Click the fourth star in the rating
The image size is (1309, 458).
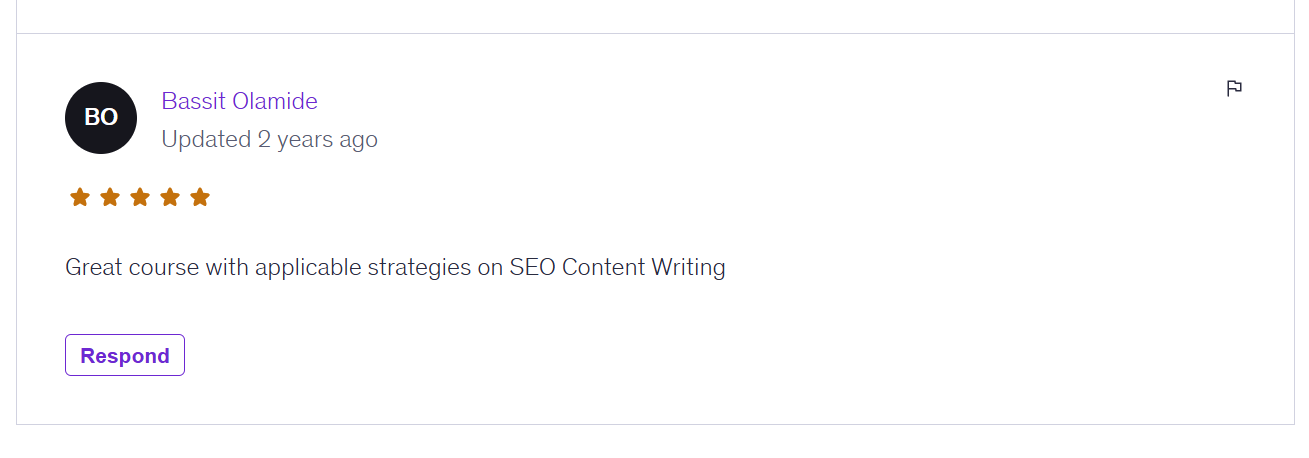[x=170, y=197]
